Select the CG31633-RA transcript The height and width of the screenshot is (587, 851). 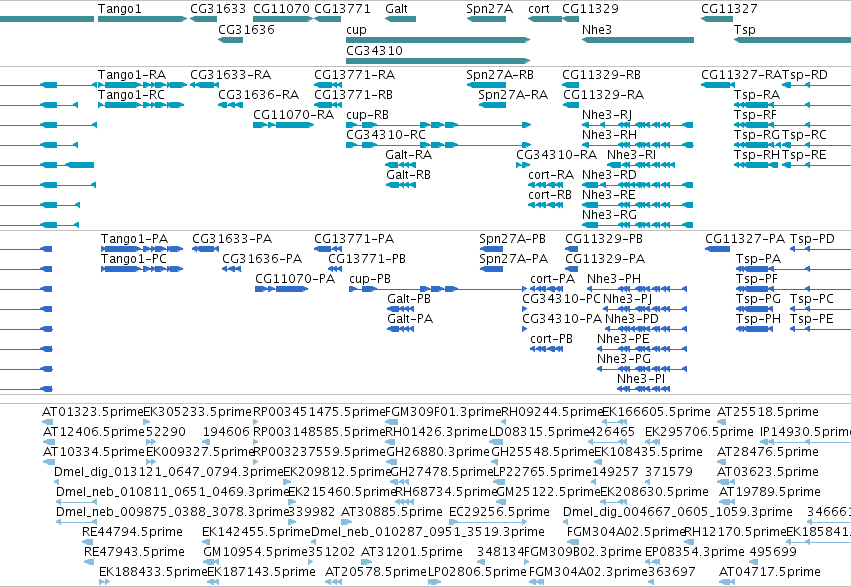(205, 85)
